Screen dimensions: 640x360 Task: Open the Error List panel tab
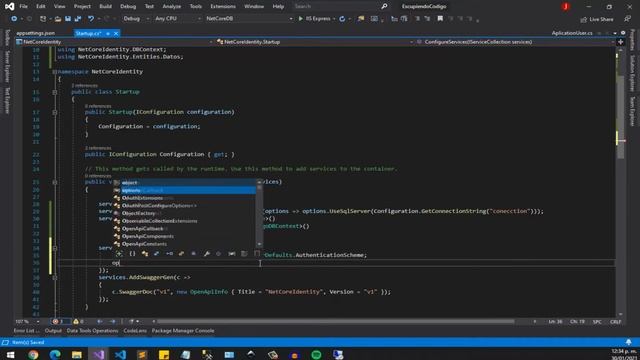click(x=27, y=331)
